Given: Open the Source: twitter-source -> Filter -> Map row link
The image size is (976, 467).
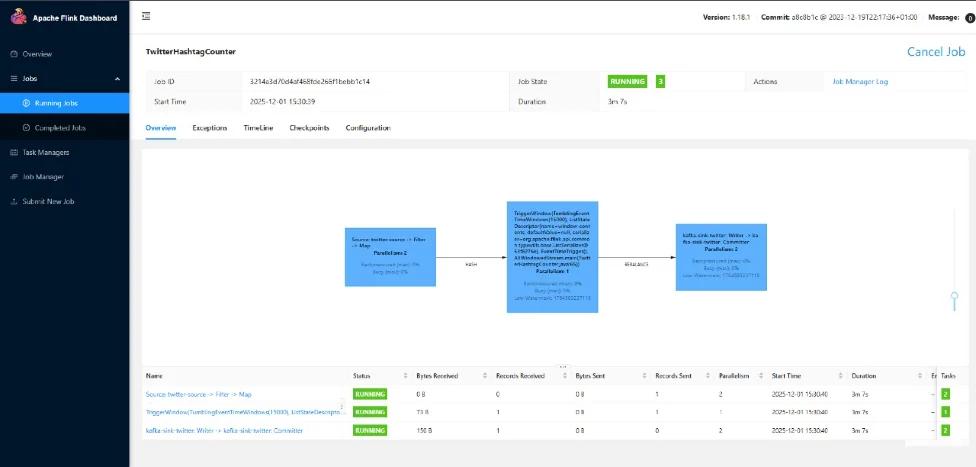Looking at the screenshot, I should coord(199,394).
